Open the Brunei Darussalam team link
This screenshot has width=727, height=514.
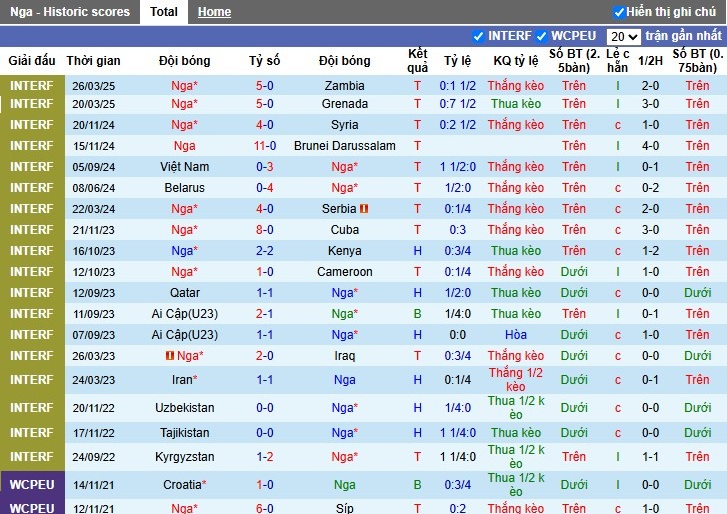click(344, 146)
